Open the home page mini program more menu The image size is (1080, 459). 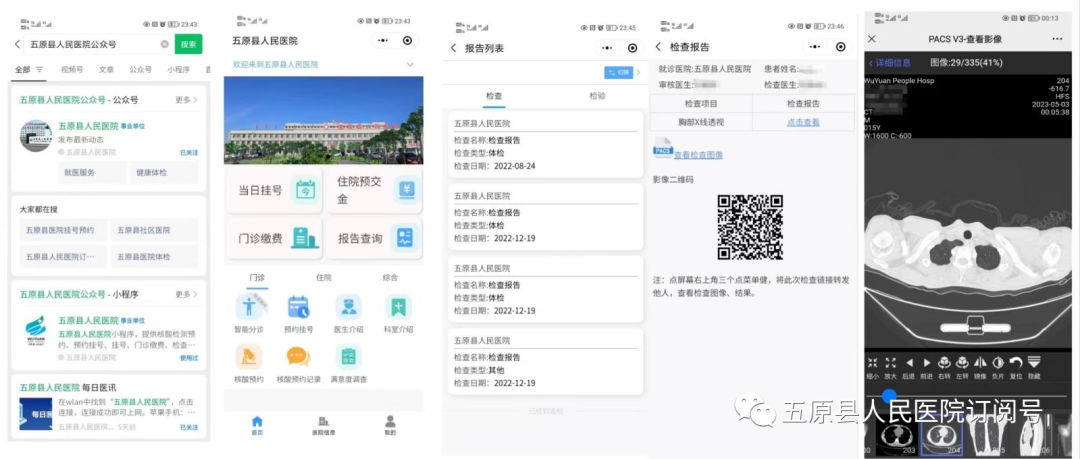pos(382,41)
